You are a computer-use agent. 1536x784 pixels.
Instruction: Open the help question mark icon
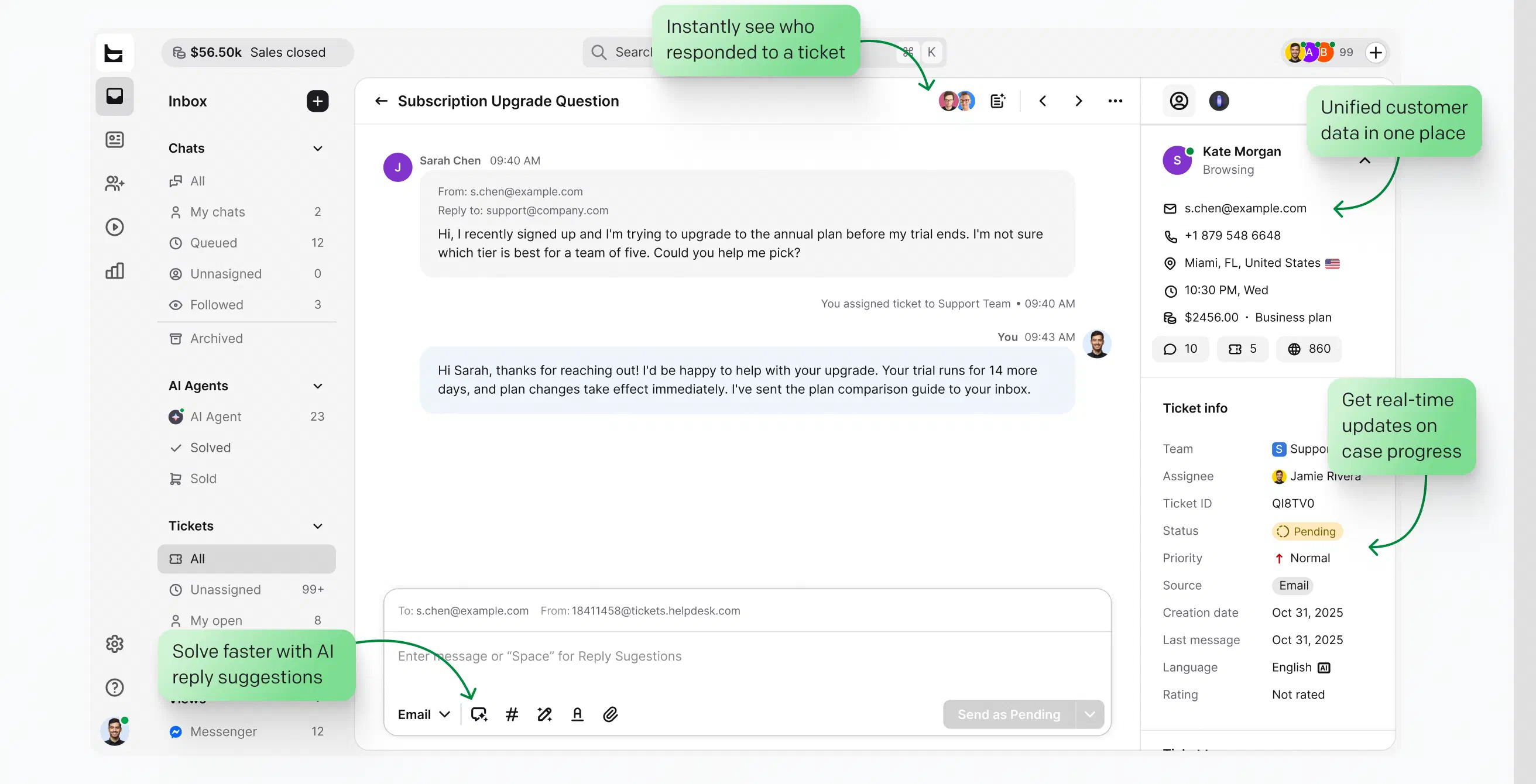[x=115, y=687]
